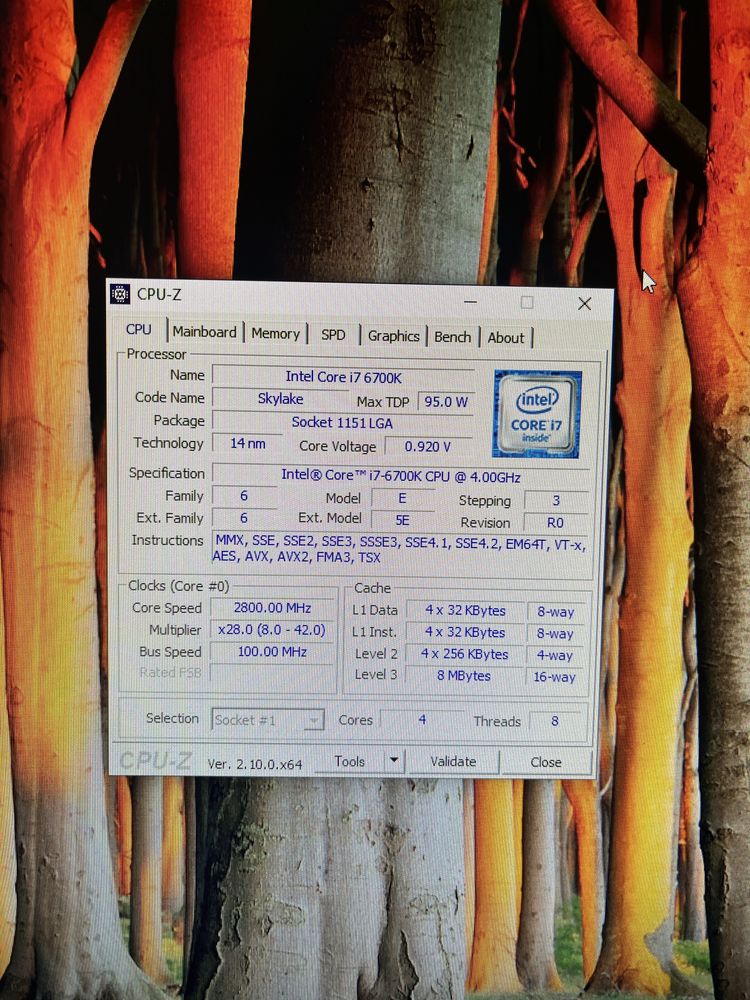The image size is (750, 1000).
Task: Click the Code Name value 'Skylake'
Action: pos(280,399)
